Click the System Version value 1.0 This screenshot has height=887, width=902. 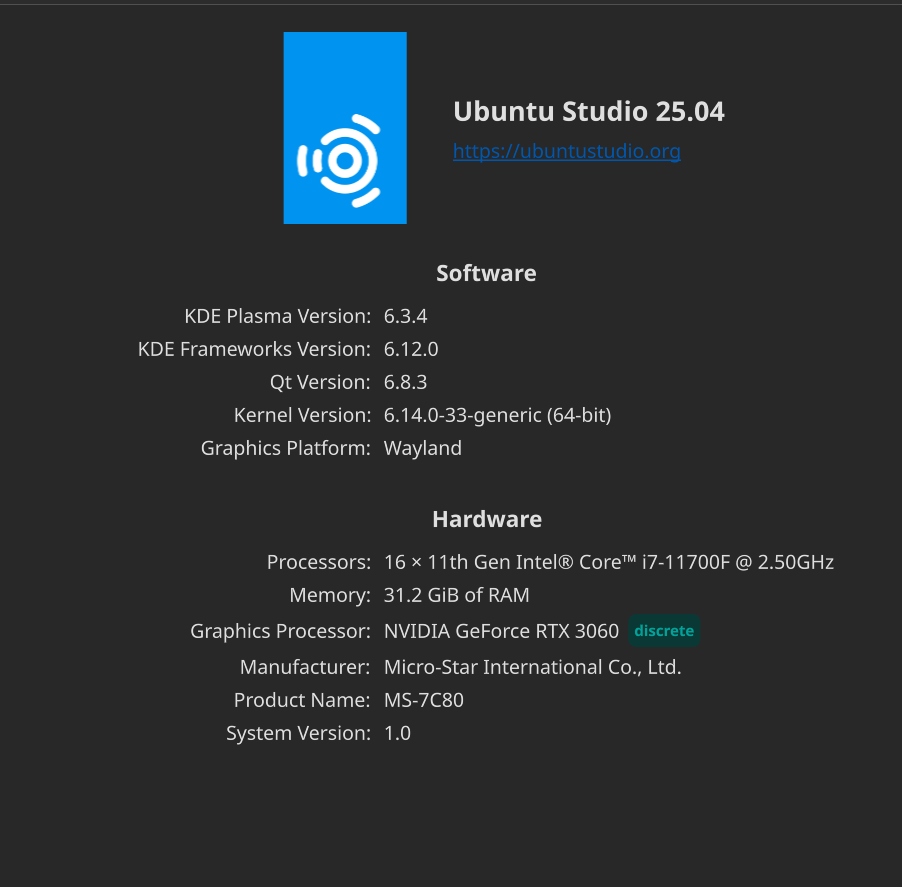click(x=397, y=733)
